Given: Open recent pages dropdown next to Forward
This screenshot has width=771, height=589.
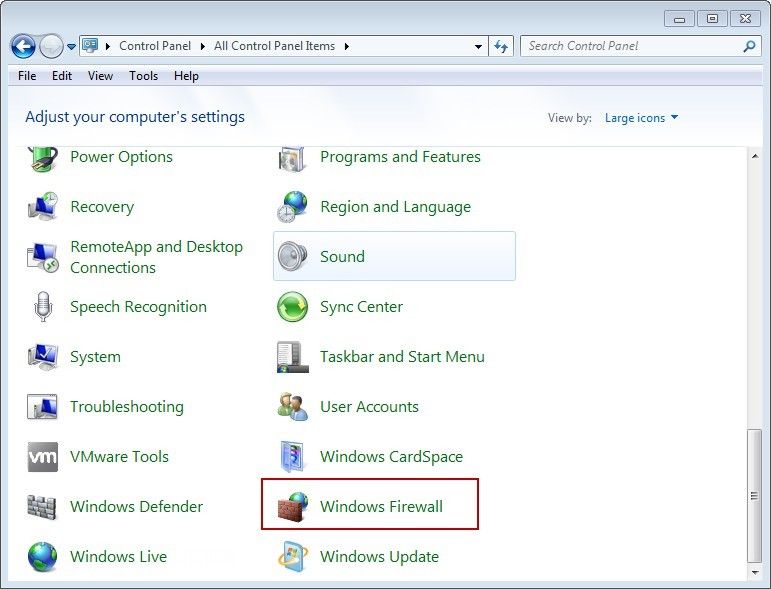Looking at the screenshot, I should (71, 47).
